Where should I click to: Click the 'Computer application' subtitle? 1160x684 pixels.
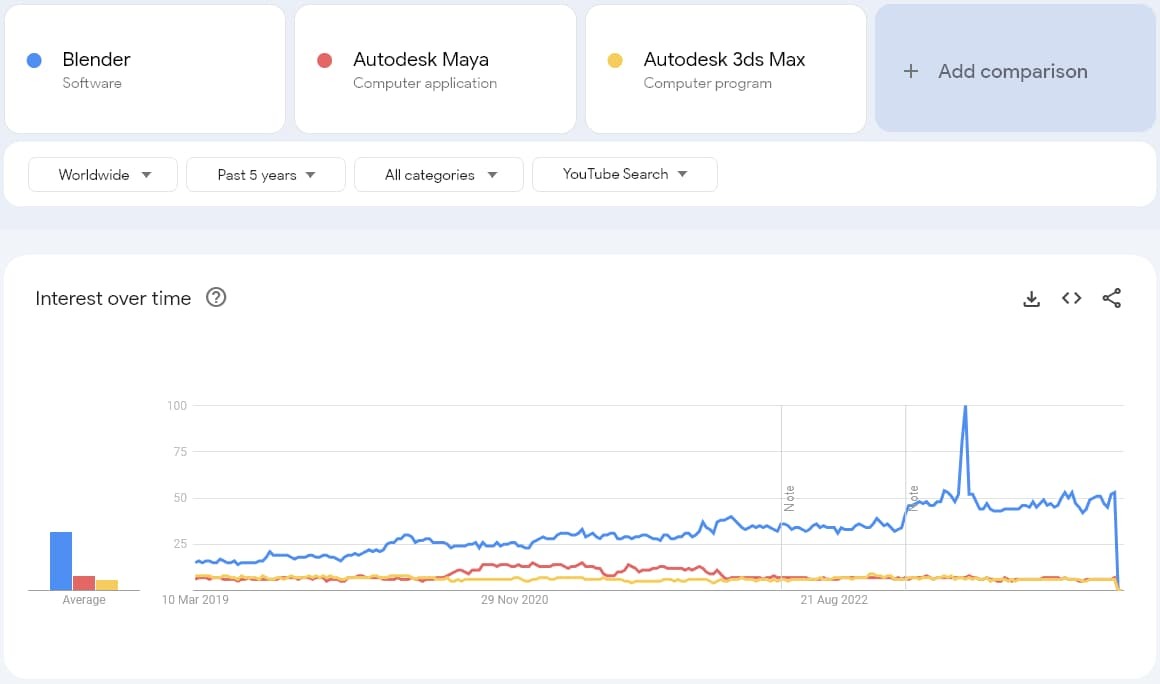425,83
